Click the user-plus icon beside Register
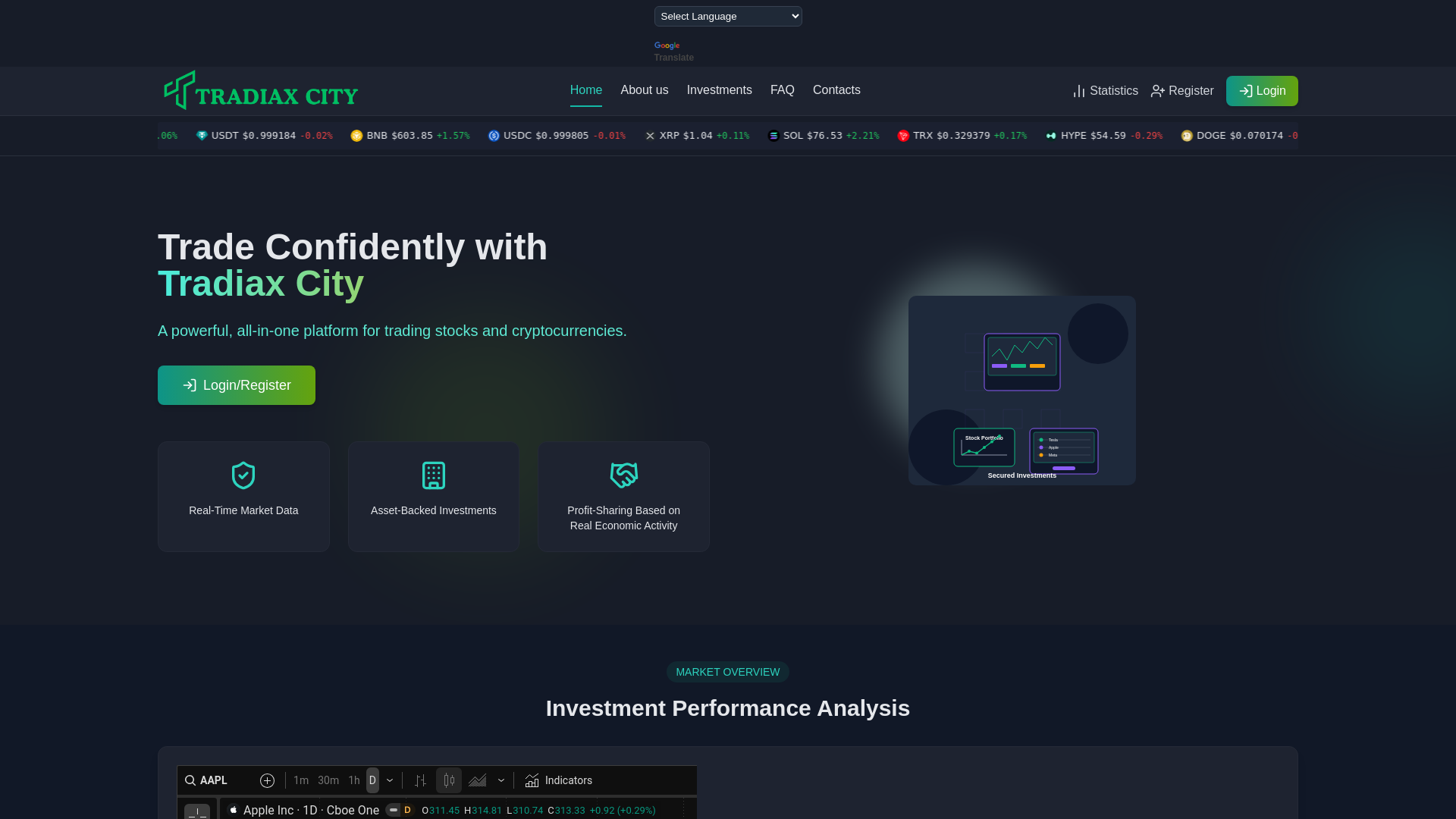Viewport: 1456px width, 819px height. [x=1158, y=91]
